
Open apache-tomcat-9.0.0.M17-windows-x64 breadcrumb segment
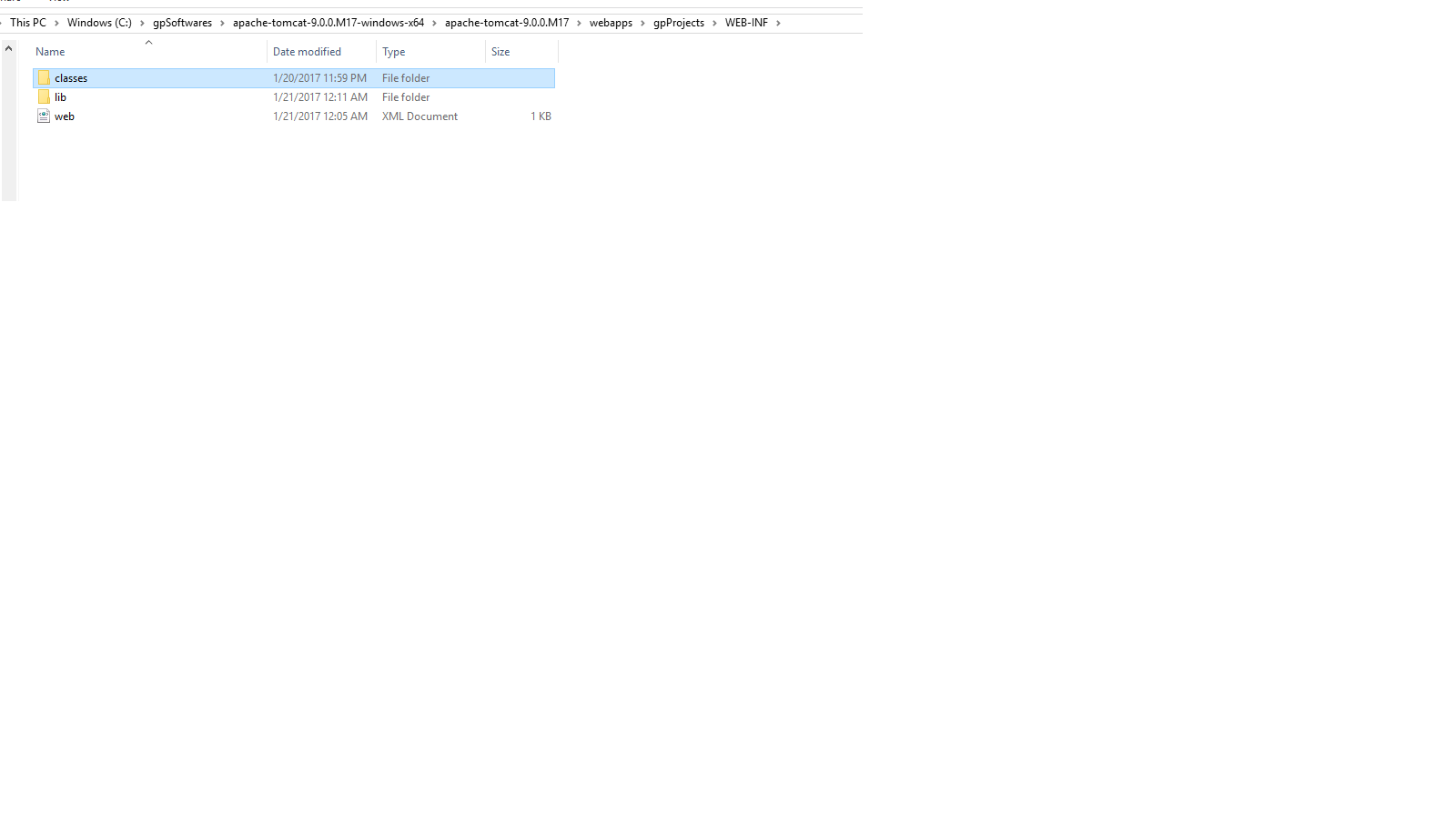point(329,23)
